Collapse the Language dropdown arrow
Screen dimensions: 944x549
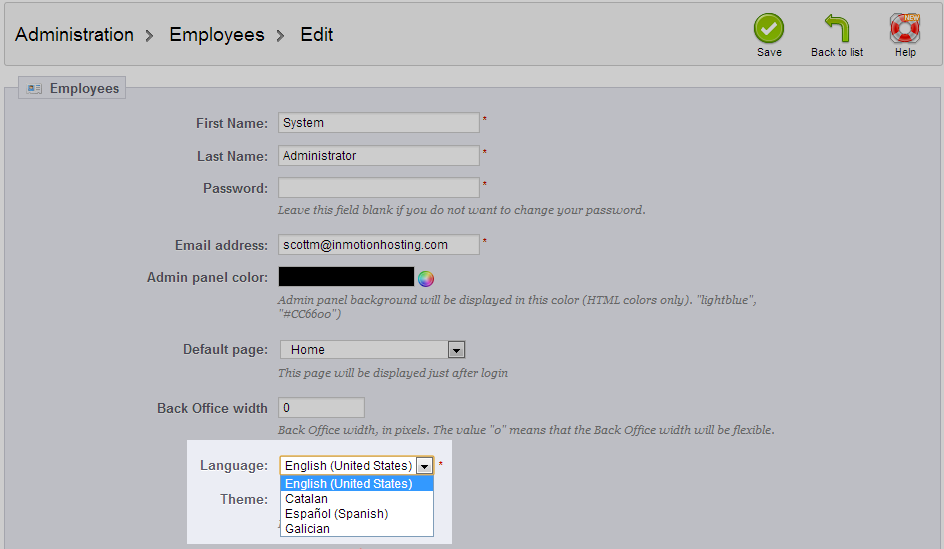point(425,466)
